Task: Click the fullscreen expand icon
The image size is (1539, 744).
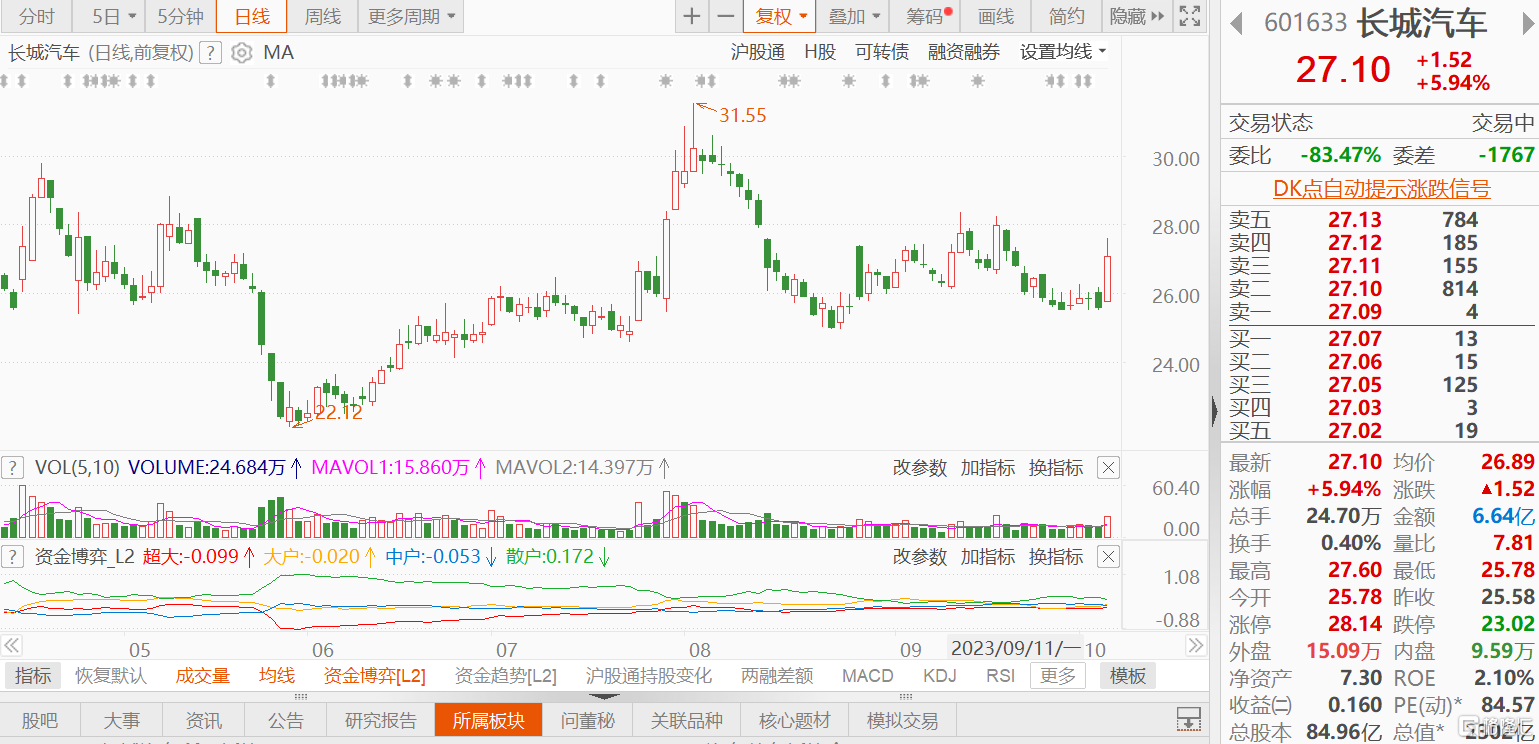Action: point(1189,16)
